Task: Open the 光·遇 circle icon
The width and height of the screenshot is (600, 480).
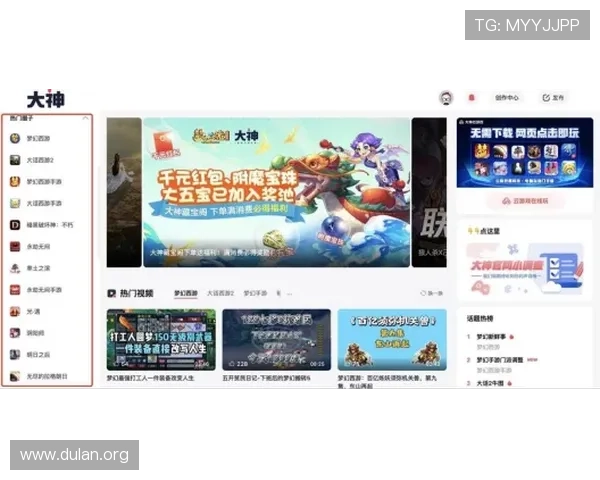Action: [x=15, y=311]
